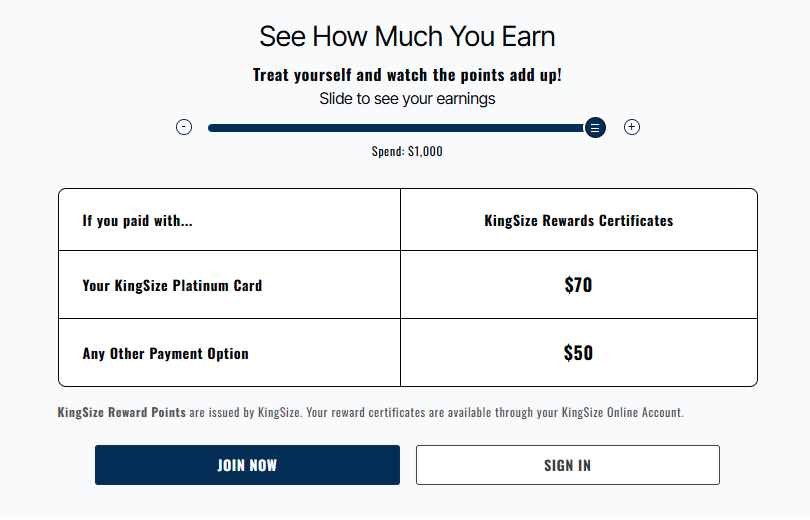
Task: Click the "See How Much You Earn" heading
Action: pos(407,37)
